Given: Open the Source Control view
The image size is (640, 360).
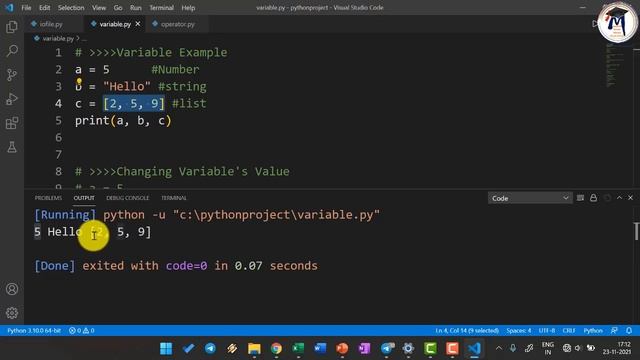Looking at the screenshot, I should click(x=12, y=75).
